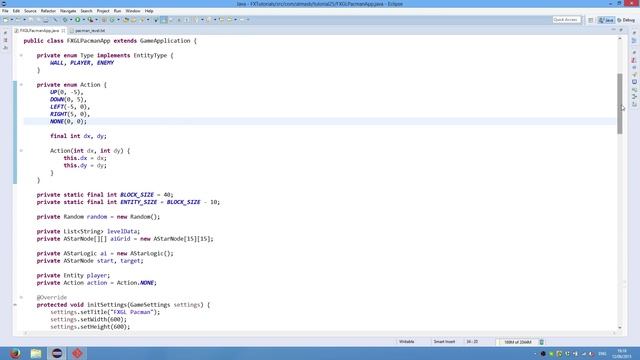Image resolution: width=640 pixels, height=360 pixels.
Task: Collapse the Action constructor code block
Action: (x=21, y=151)
